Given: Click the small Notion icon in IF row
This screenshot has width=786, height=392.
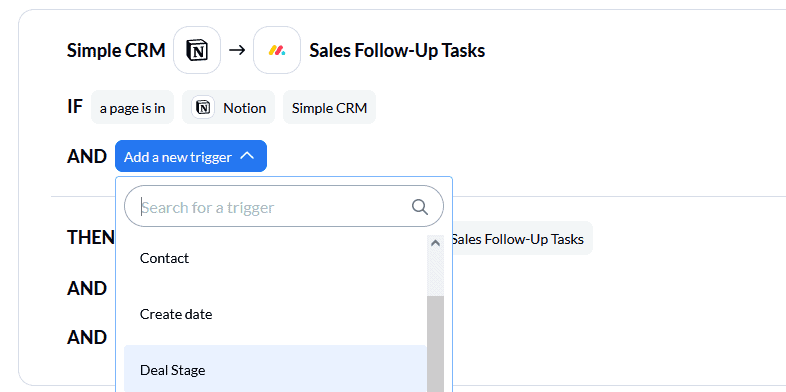Looking at the screenshot, I should click(203, 107).
